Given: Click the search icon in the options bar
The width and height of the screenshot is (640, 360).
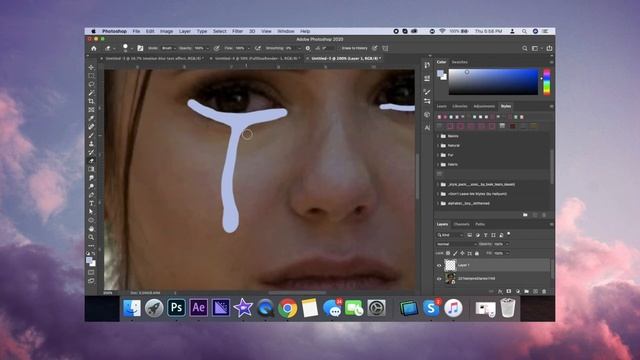Looking at the screenshot, I should [524, 48].
